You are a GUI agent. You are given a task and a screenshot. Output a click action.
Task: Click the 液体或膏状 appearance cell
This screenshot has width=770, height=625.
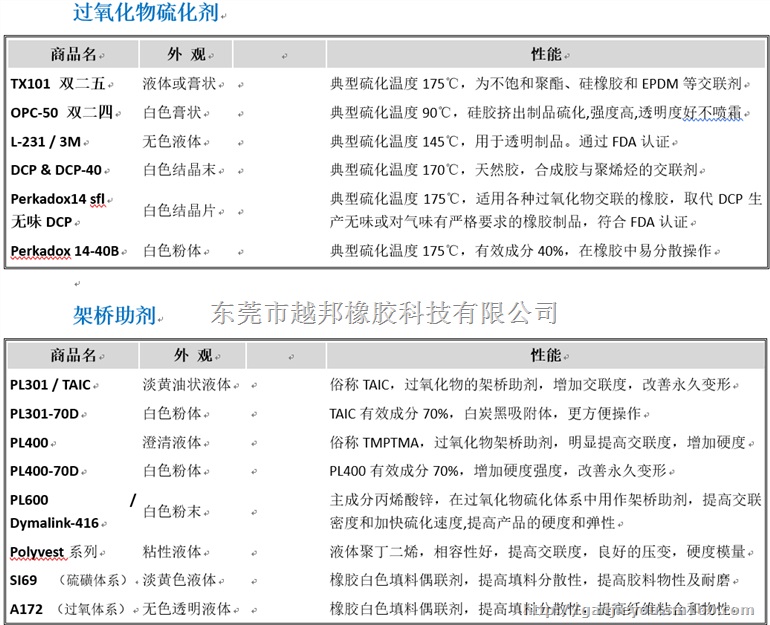point(180,84)
